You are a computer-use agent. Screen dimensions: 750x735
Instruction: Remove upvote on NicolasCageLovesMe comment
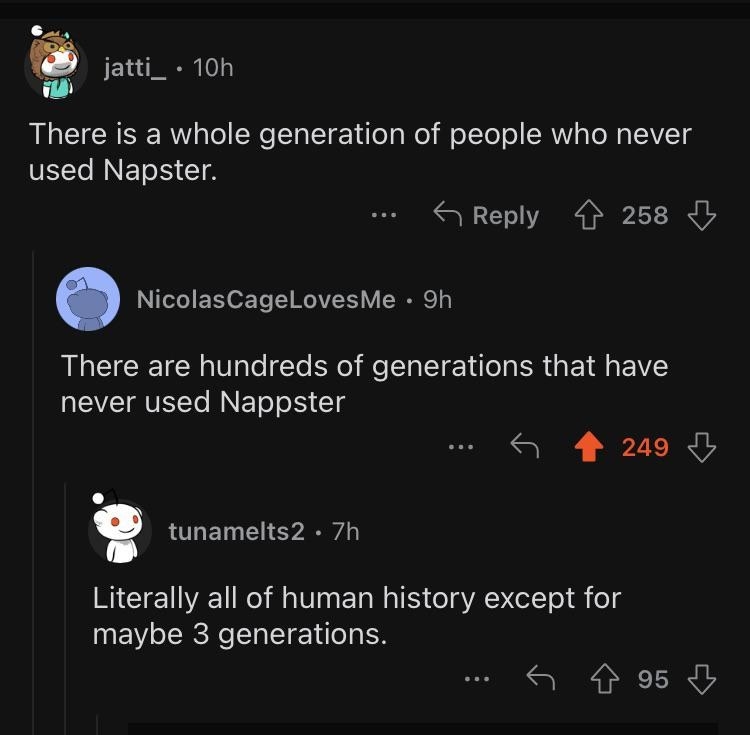click(x=591, y=447)
